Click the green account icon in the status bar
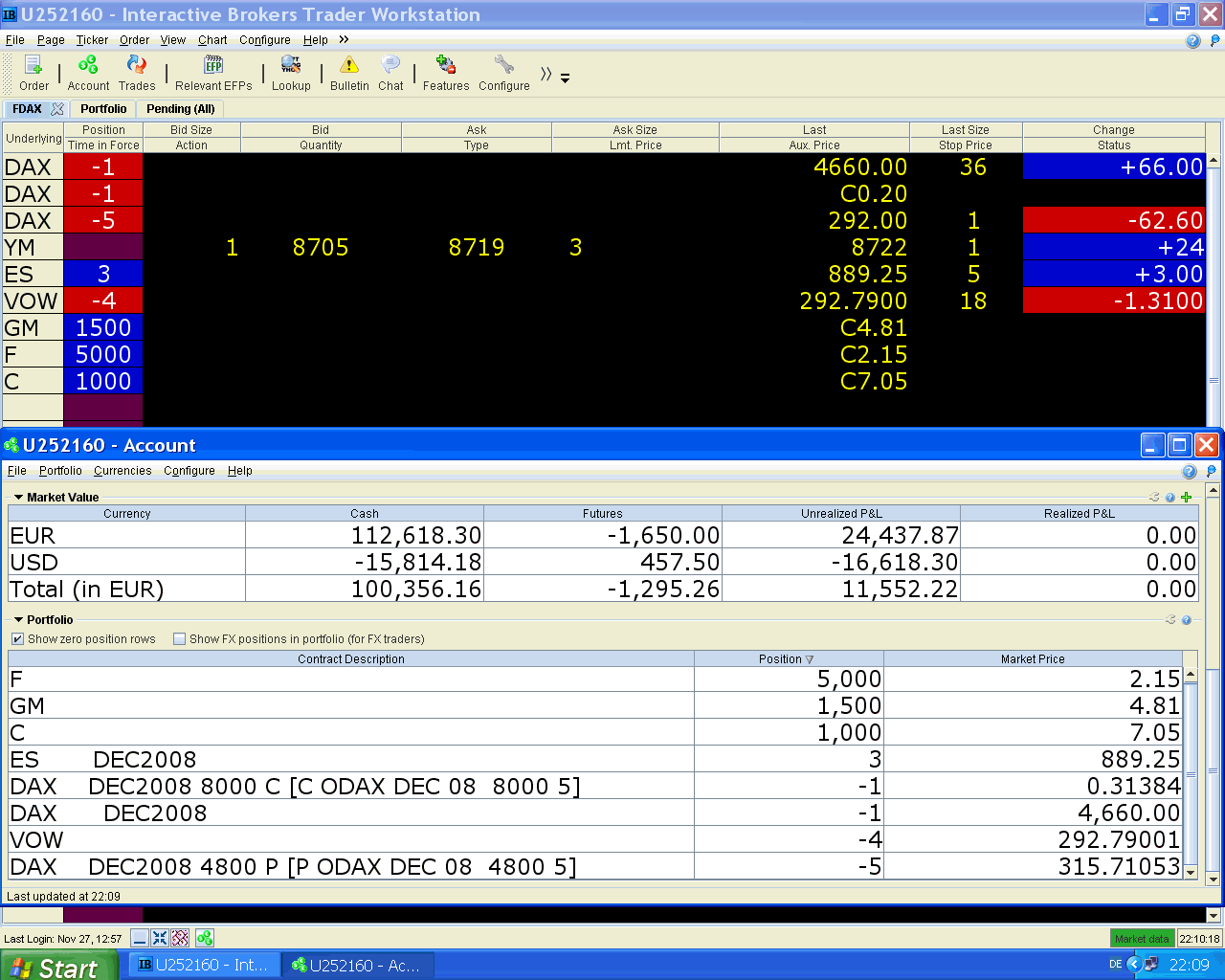1225x980 pixels. pyautogui.click(x=205, y=938)
